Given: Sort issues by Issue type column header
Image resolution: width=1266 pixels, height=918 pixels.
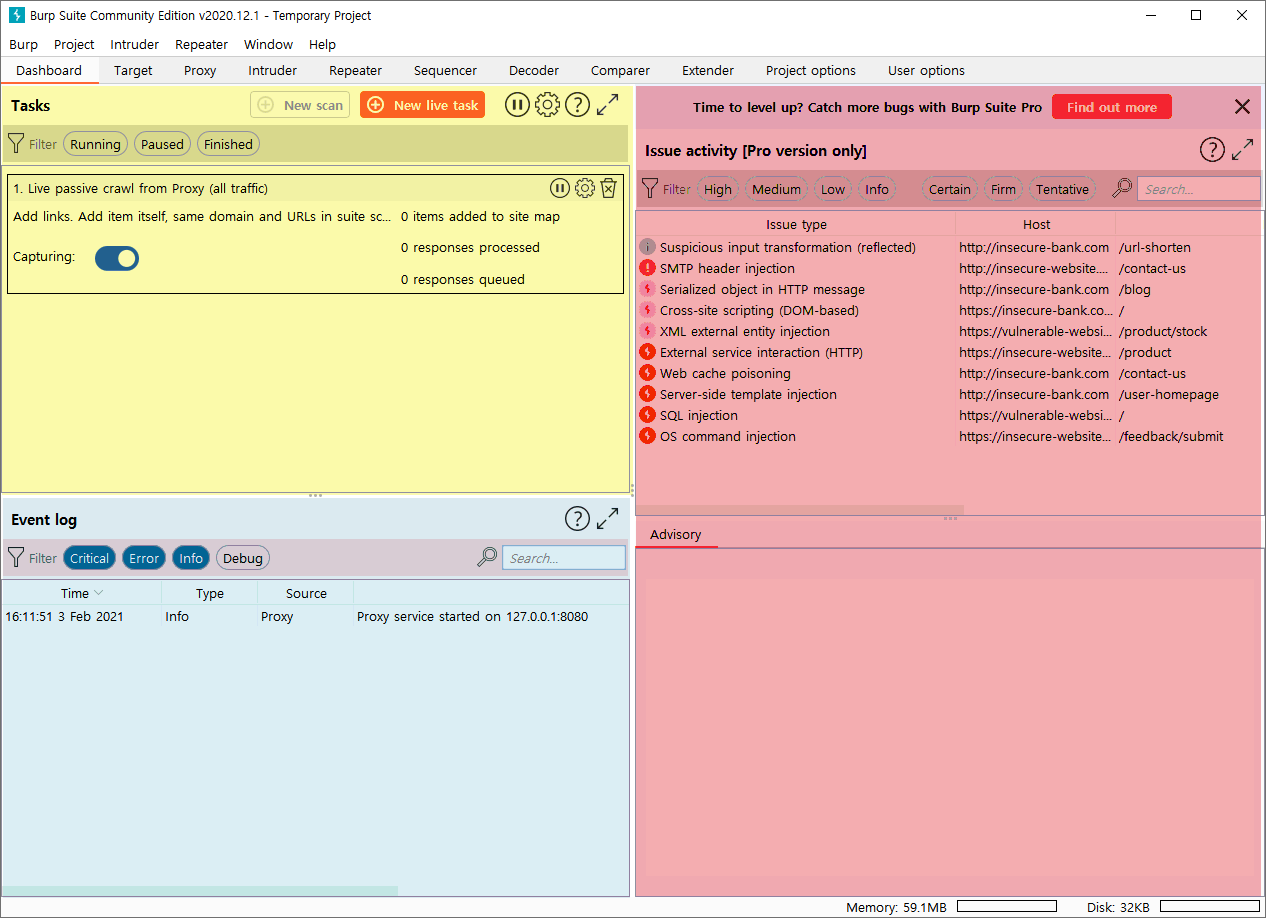Looking at the screenshot, I should tap(796, 224).
